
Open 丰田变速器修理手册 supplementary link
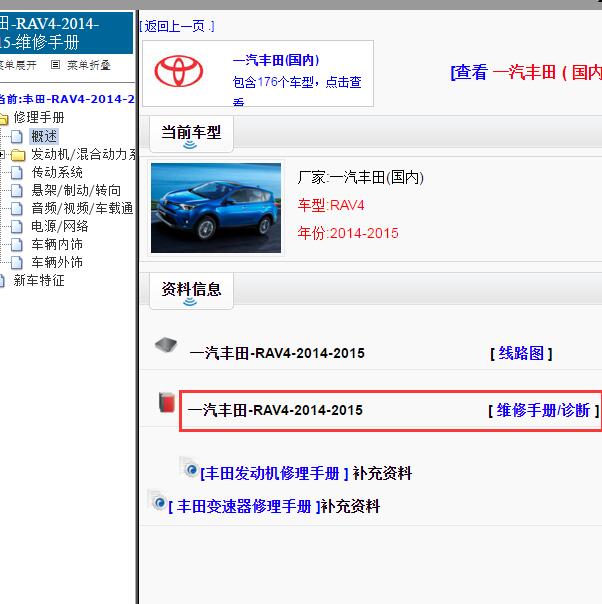(x=244, y=506)
